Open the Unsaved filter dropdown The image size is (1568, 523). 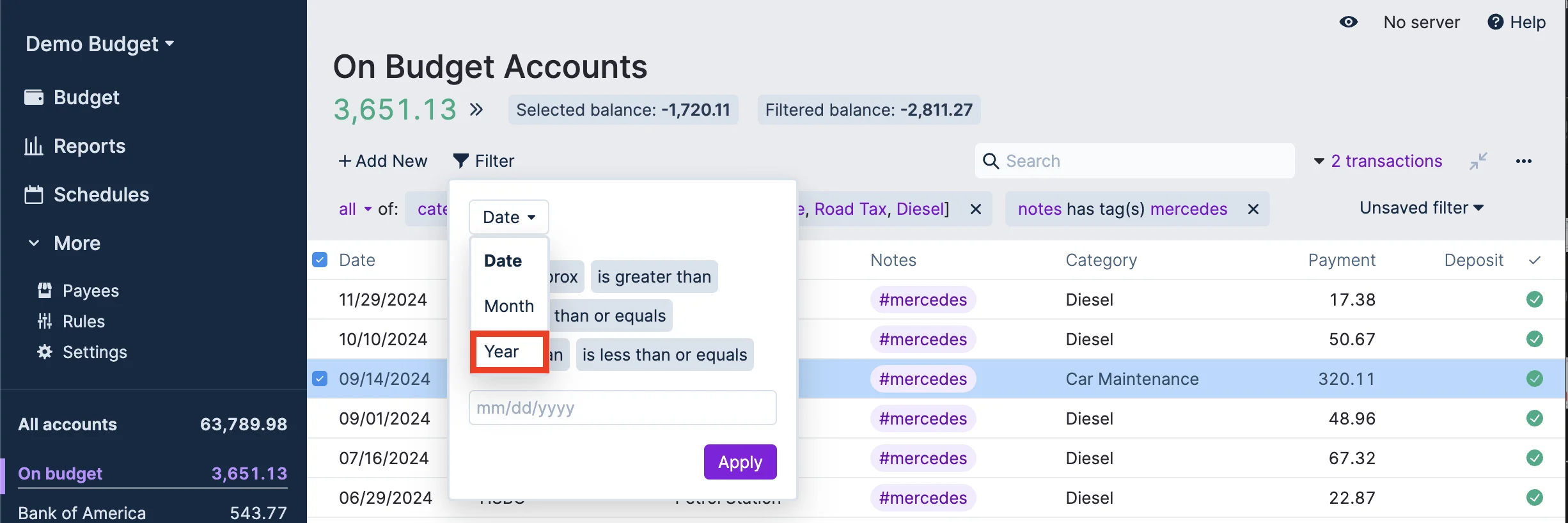(1421, 208)
